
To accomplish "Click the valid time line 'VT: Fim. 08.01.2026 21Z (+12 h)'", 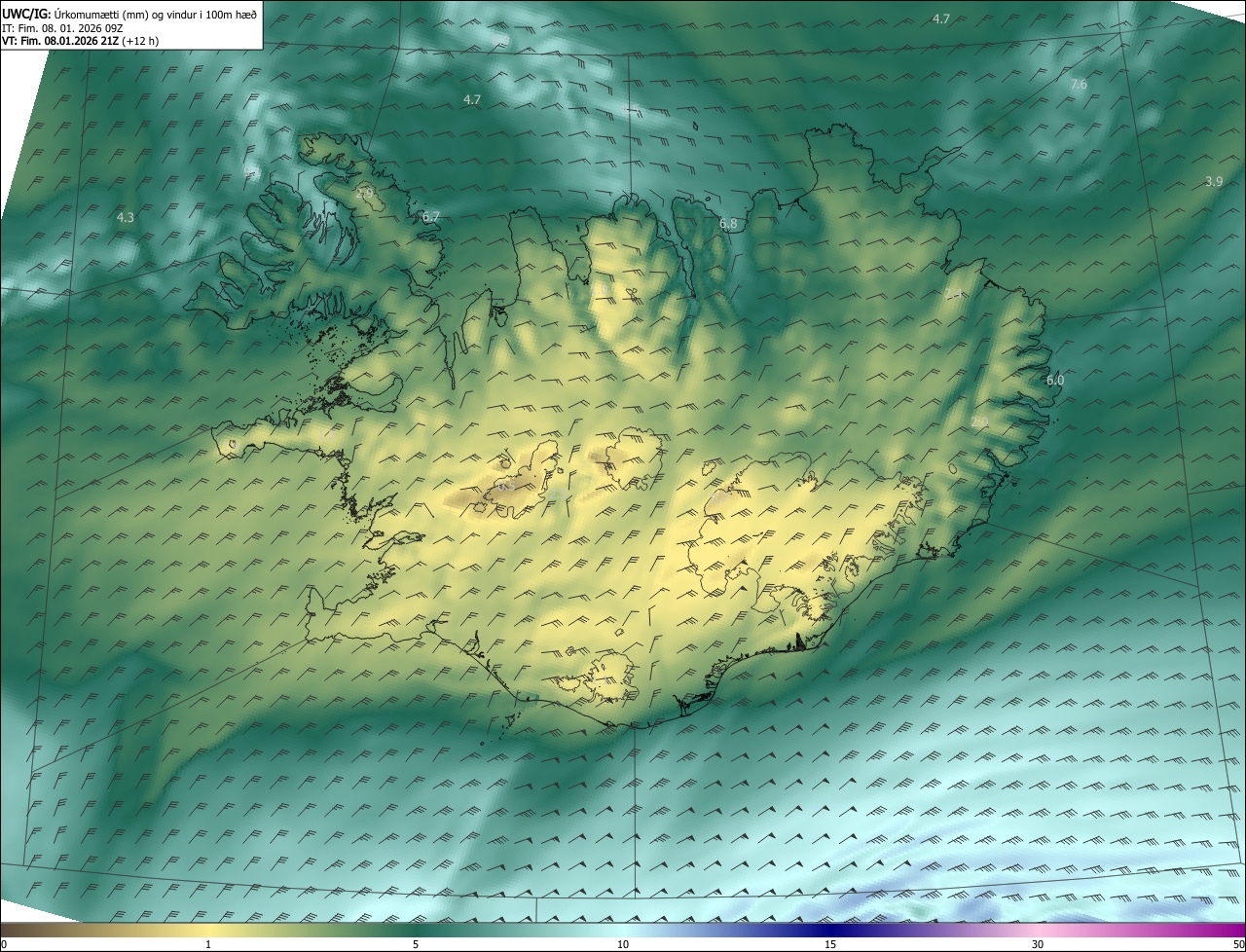I will pyautogui.click(x=80, y=41).
